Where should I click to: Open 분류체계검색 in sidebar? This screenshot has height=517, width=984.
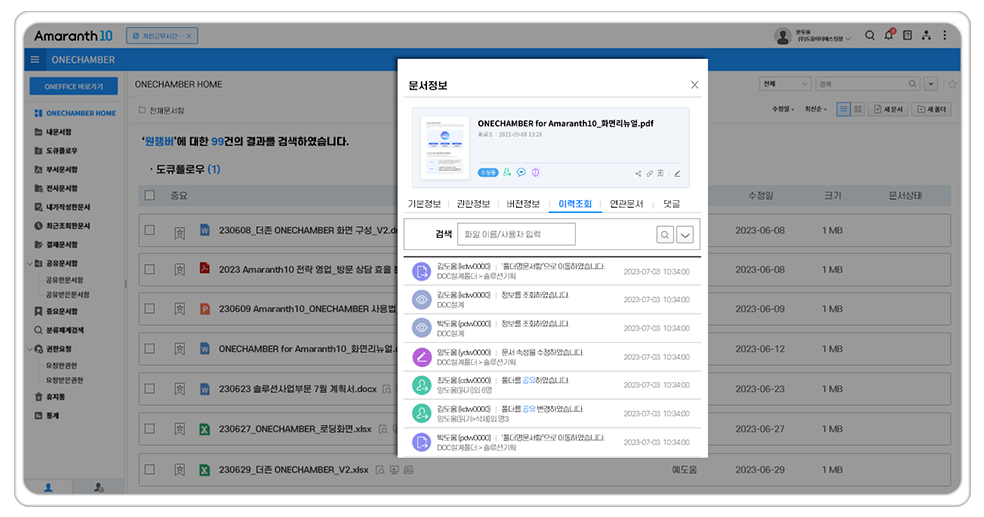click(59, 330)
